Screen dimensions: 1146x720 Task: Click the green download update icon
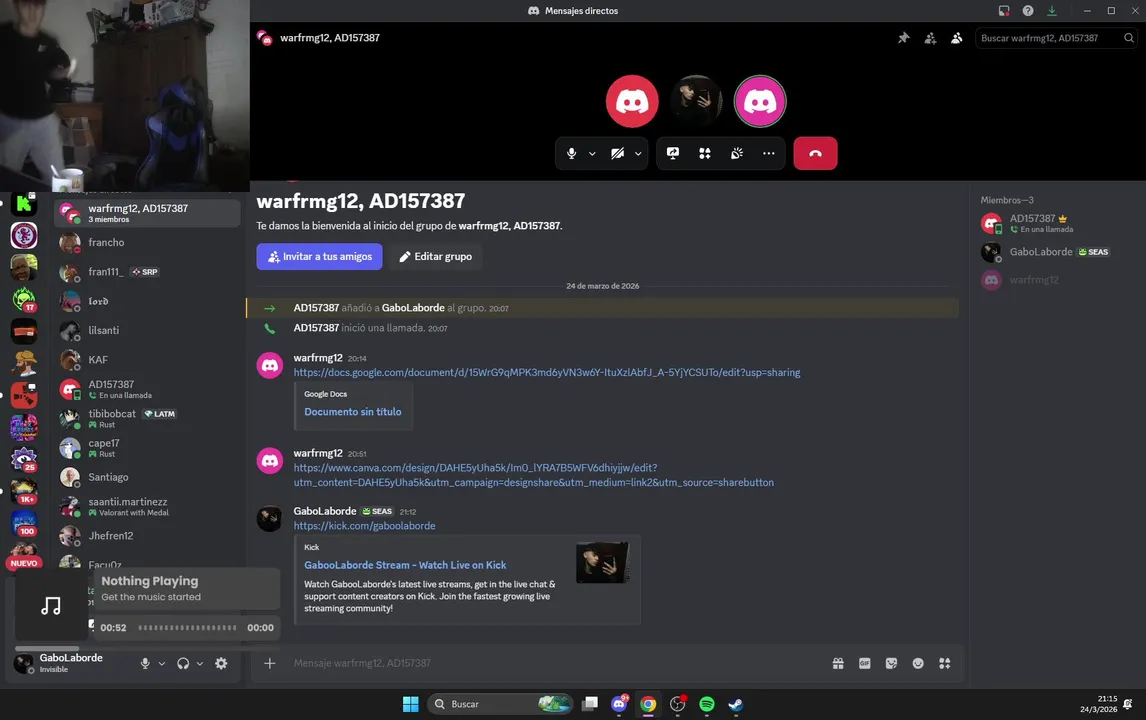coord(1052,11)
